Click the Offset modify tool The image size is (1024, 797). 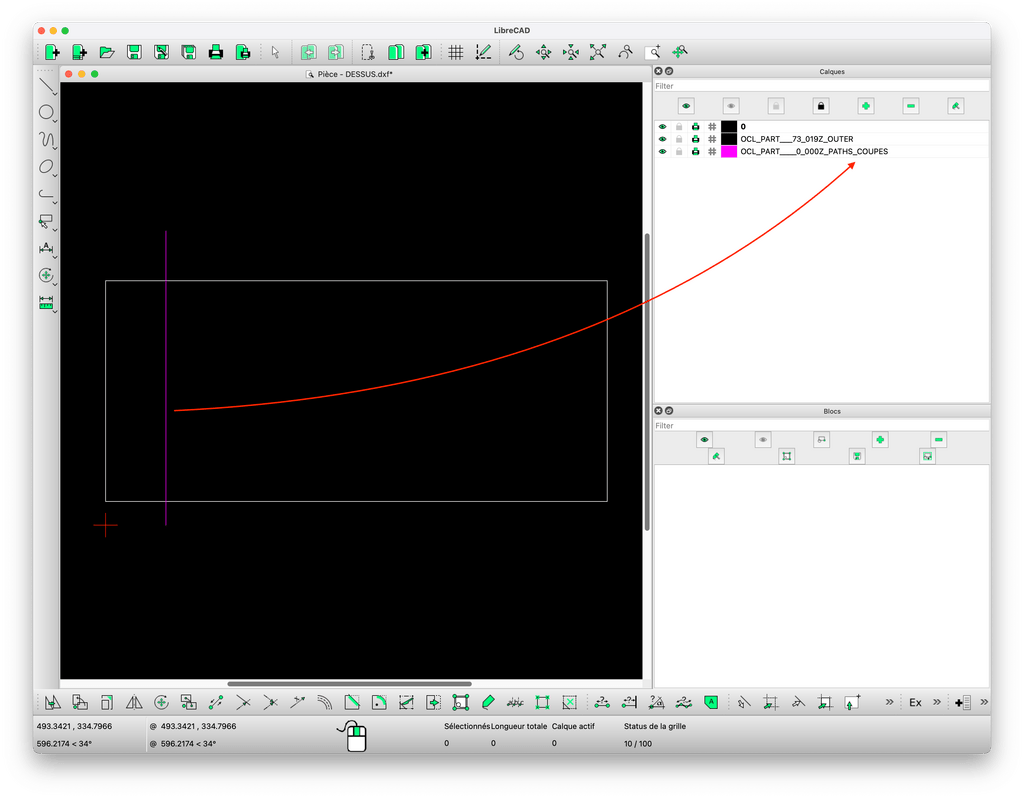[325, 703]
